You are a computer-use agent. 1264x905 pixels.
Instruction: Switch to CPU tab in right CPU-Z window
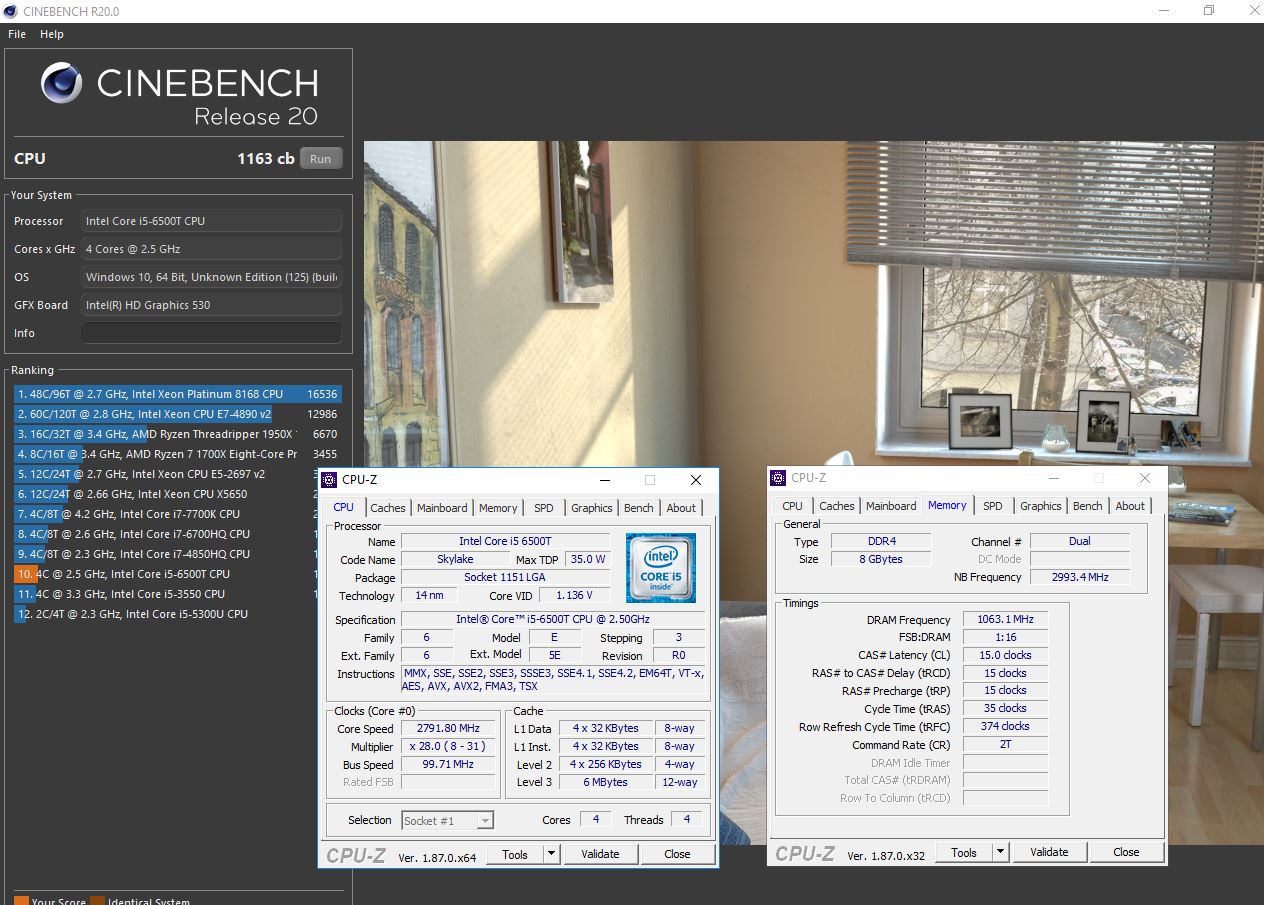tap(792, 506)
